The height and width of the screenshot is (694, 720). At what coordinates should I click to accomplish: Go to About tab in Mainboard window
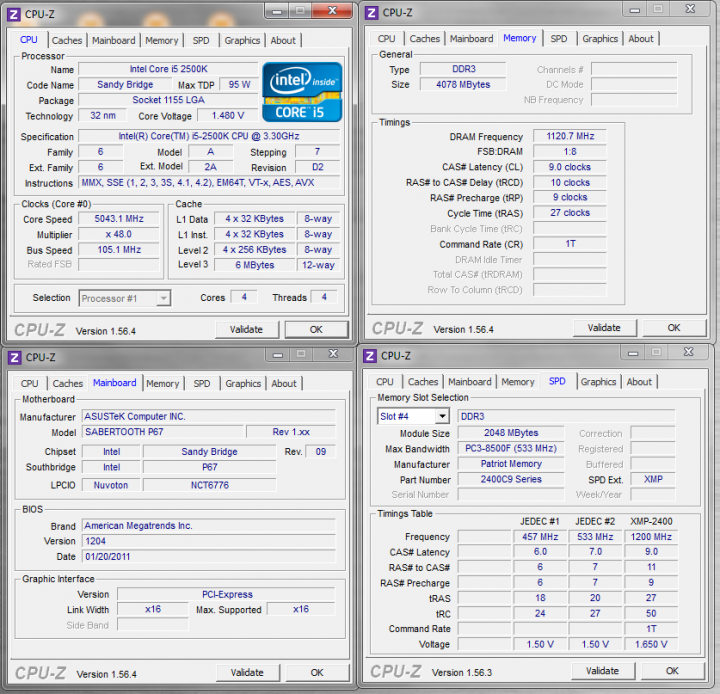coord(284,384)
